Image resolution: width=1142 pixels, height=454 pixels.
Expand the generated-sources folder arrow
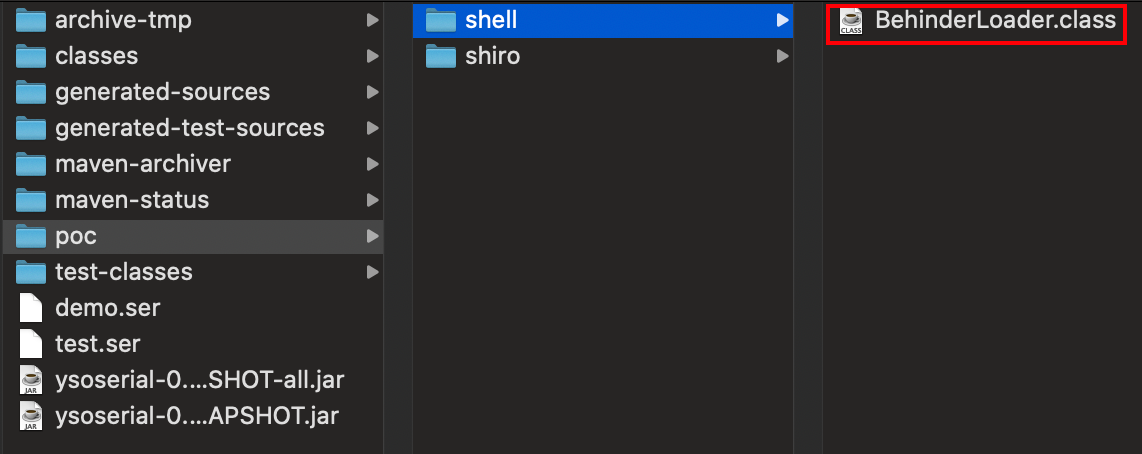pos(372,92)
